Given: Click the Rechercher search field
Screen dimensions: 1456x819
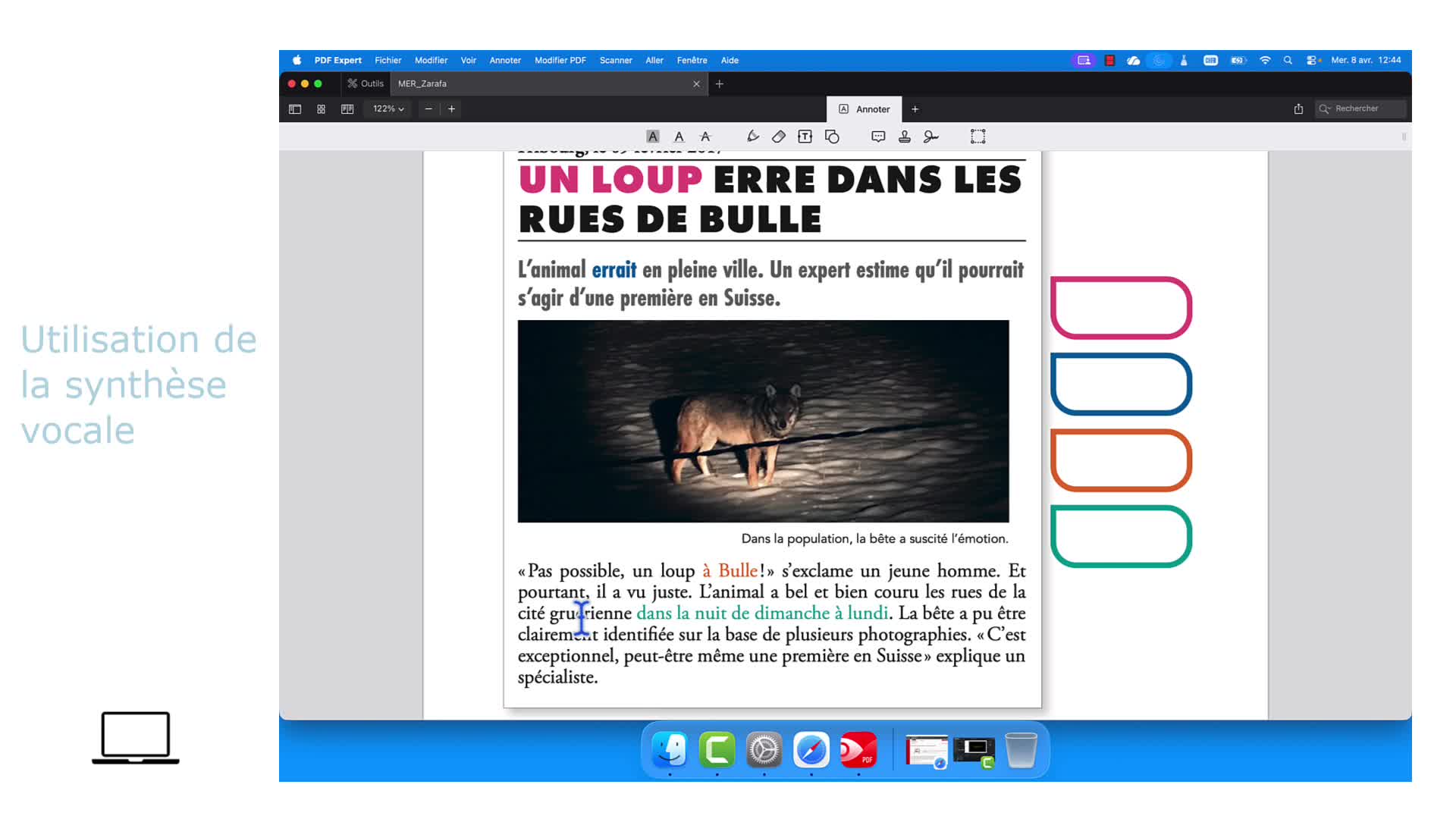Looking at the screenshot, I should [1361, 109].
